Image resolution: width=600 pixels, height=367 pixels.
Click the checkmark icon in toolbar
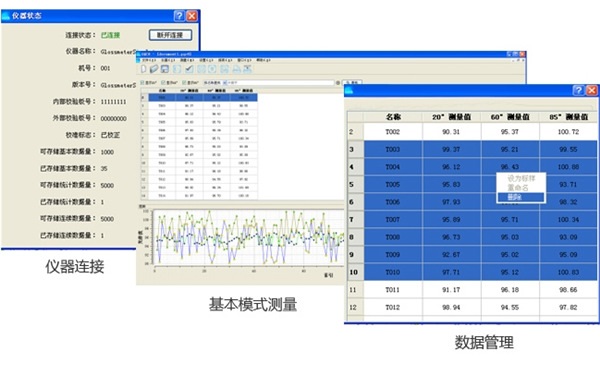point(189,69)
